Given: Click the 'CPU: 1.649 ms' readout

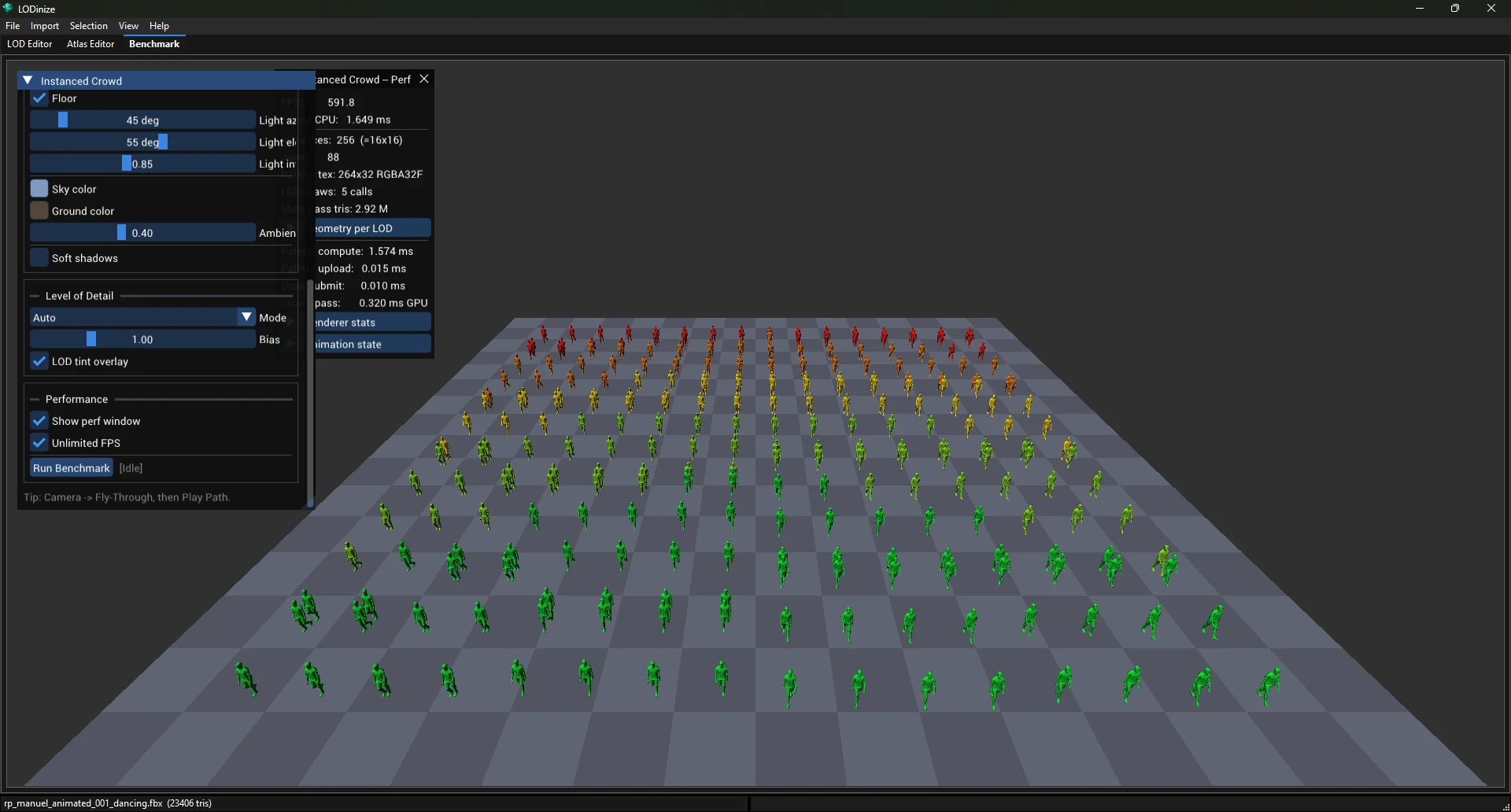Looking at the screenshot, I should 353,120.
